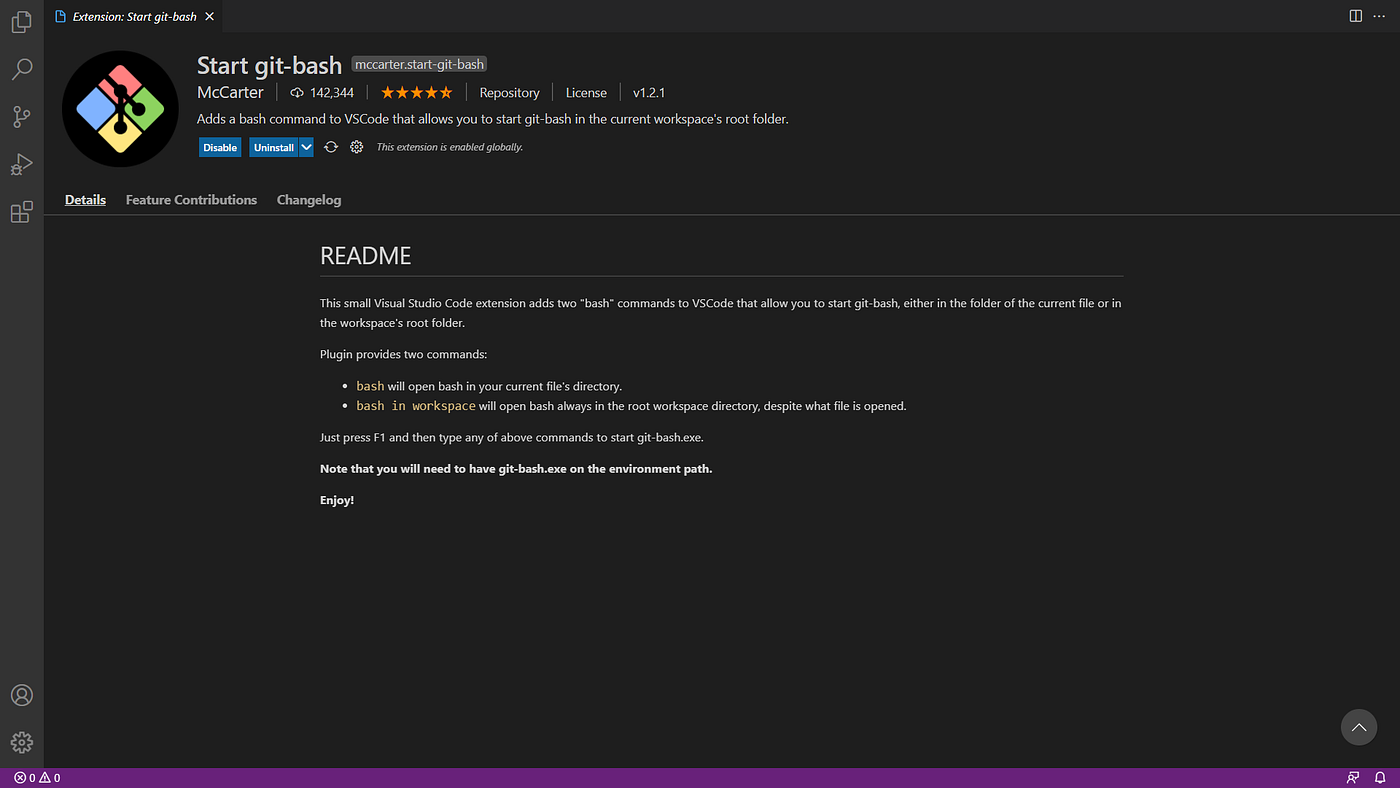Click the Start git-bash extension title

(269, 65)
